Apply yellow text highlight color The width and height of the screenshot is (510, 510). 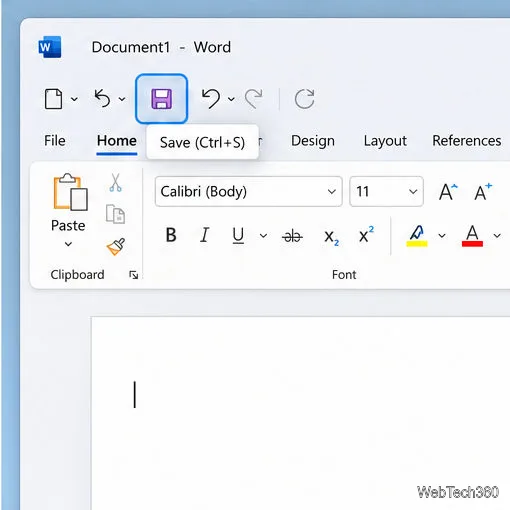pos(417,236)
